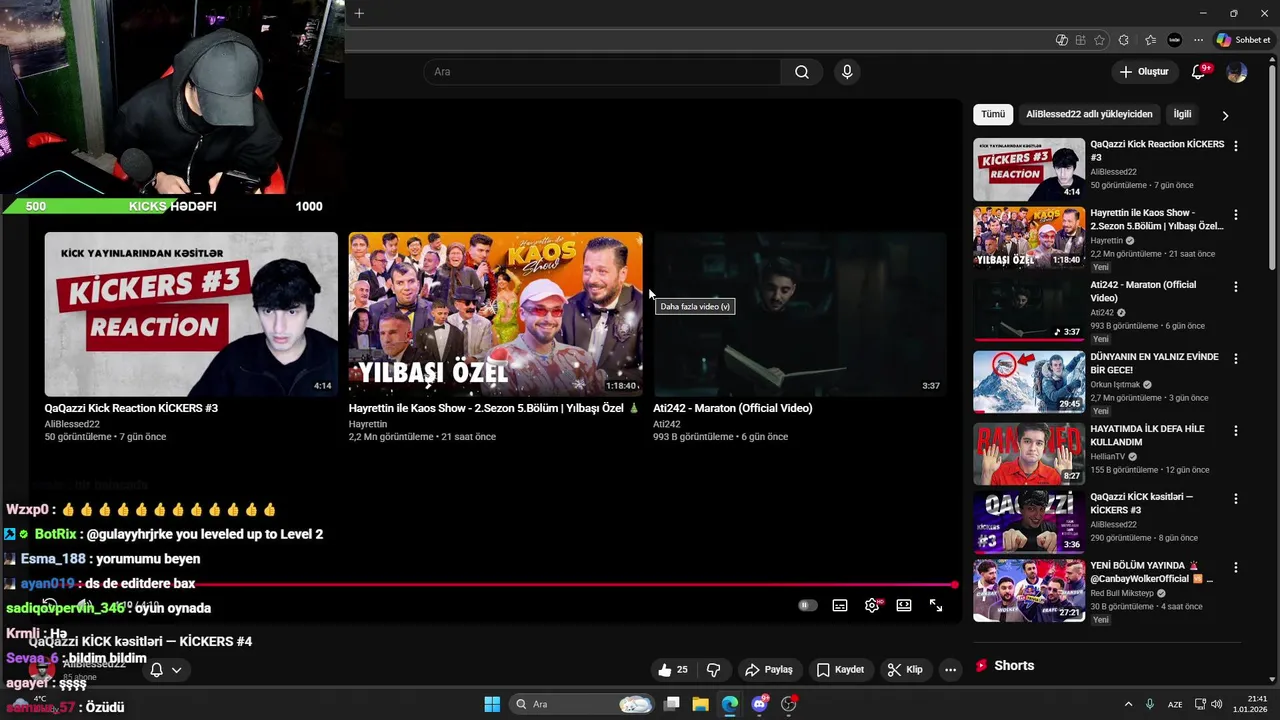Dislike the video with thumbs down
Viewport: 1280px width, 720px height.
point(714,670)
